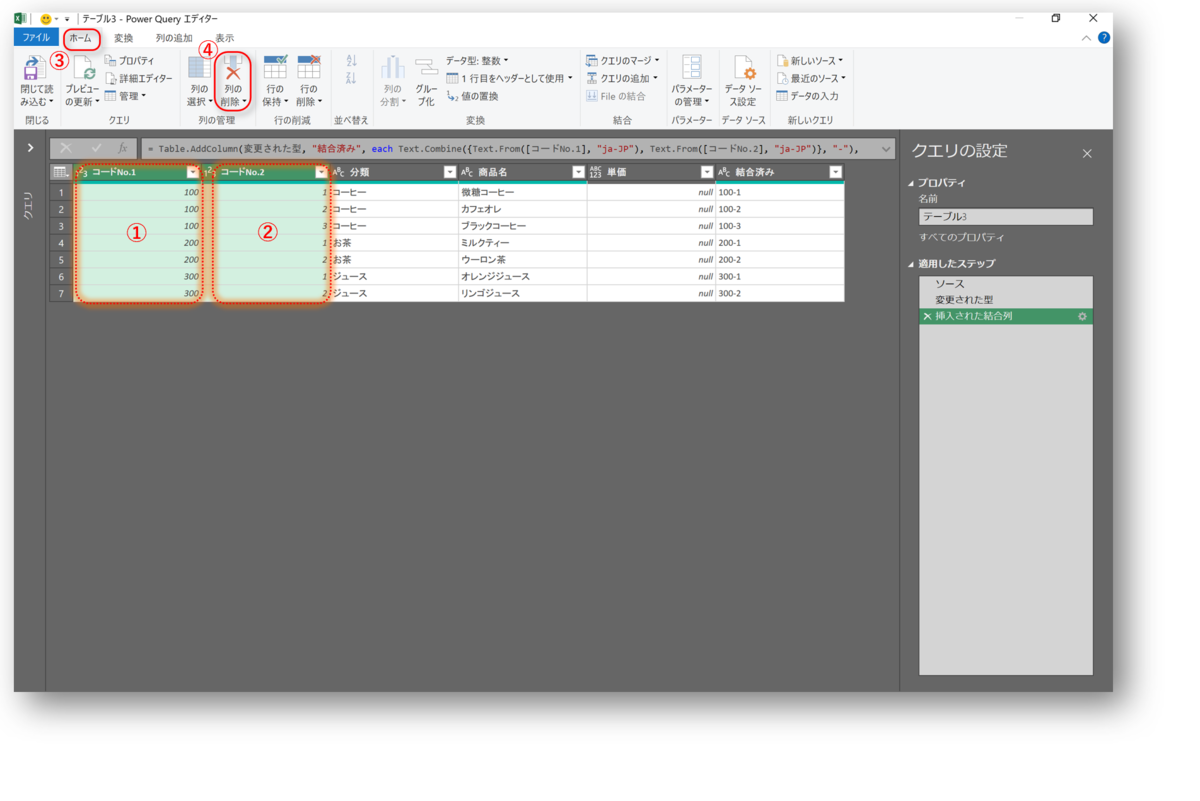Click the 商品名 column header
The image size is (1200, 801).
click(522, 172)
